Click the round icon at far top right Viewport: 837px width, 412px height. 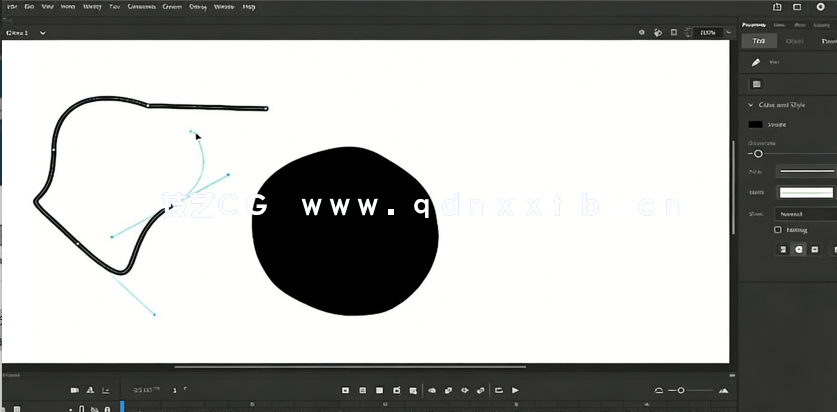[820, 7]
